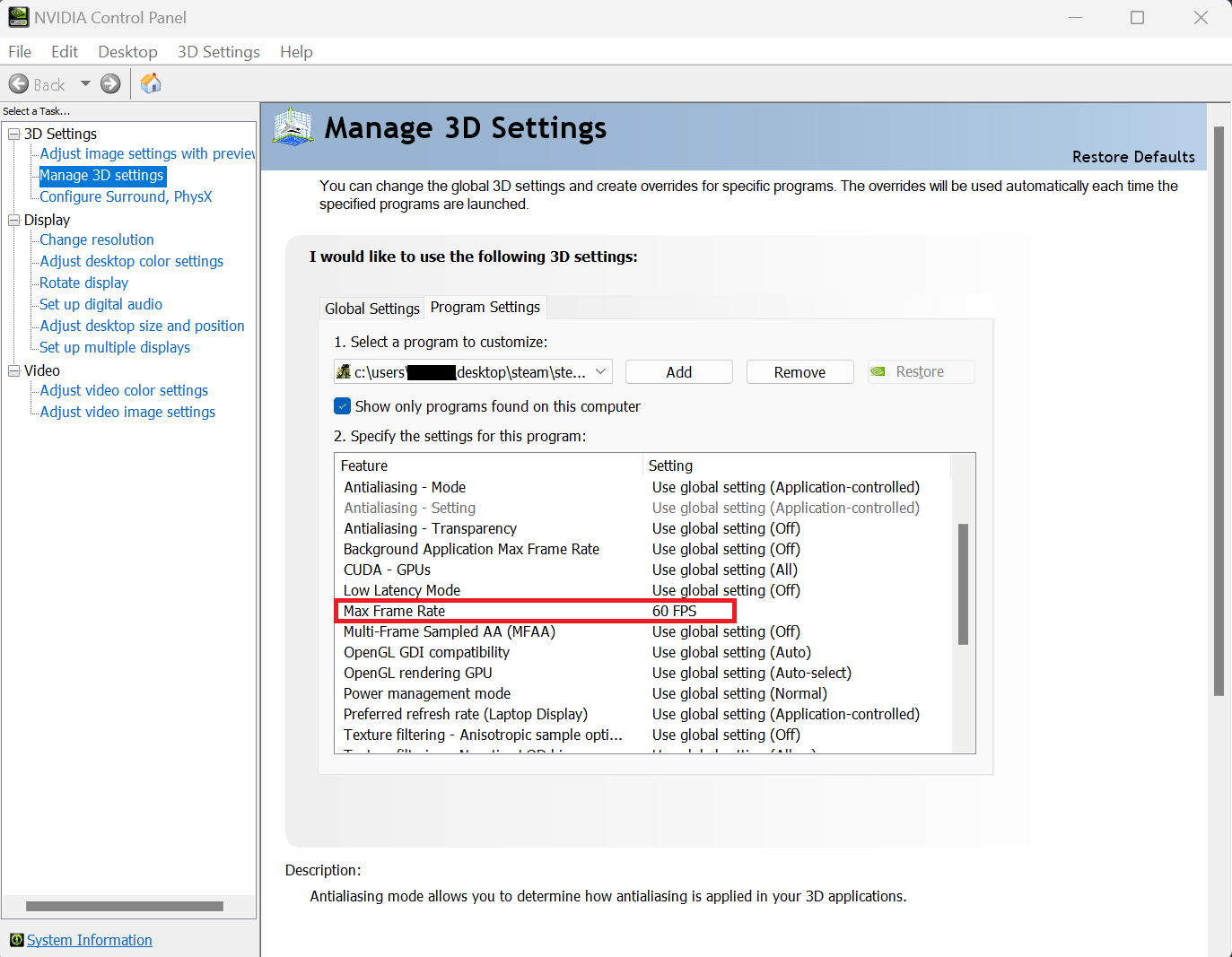This screenshot has width=1232, height=957.
Task: Open Configure Surround, PhysX
Action: (126, 196)
